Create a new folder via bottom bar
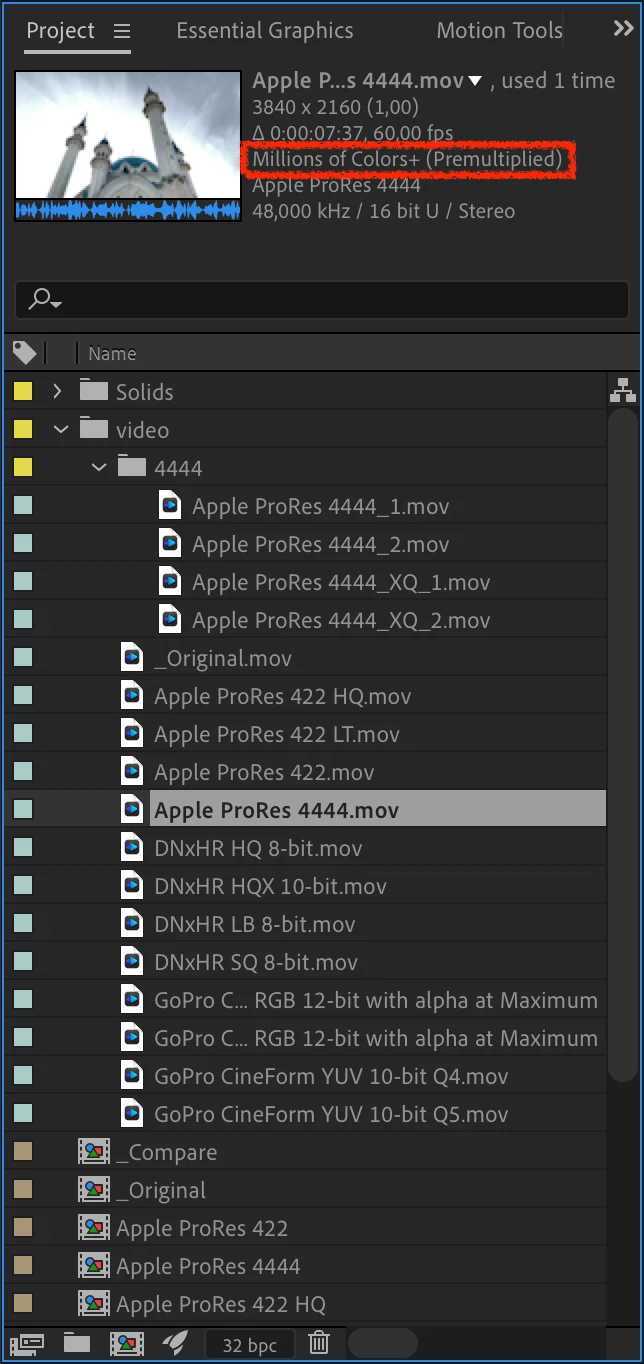Viewport: 644px width, 1364px height. [x=77, y=1343]
